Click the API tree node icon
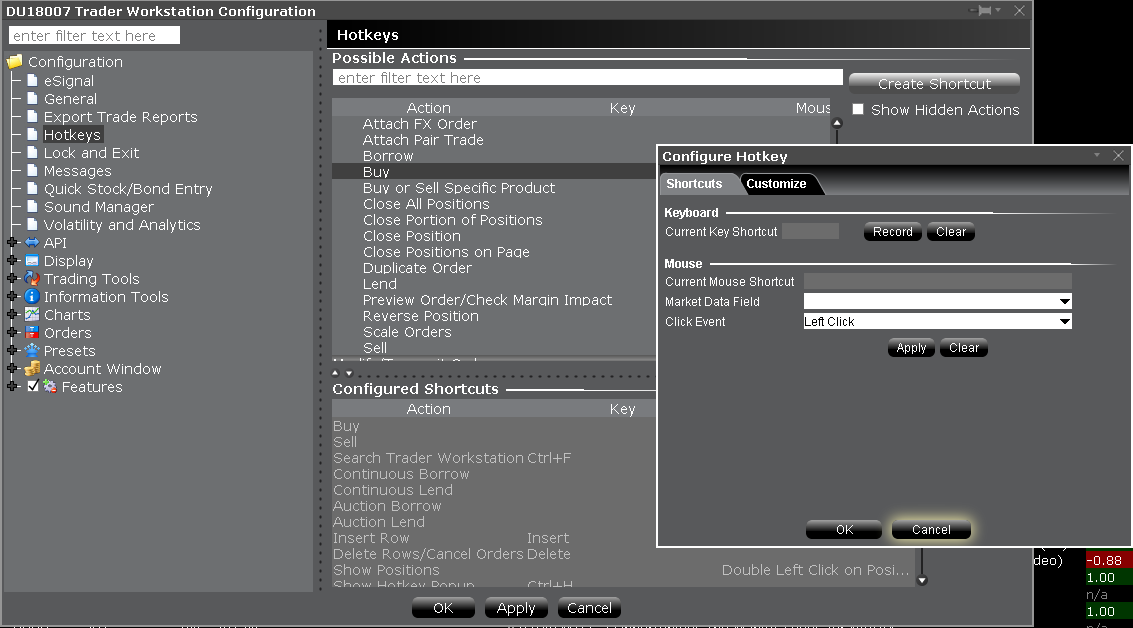1133x628 pixels. pyautogui.click(x=32, y=243)
